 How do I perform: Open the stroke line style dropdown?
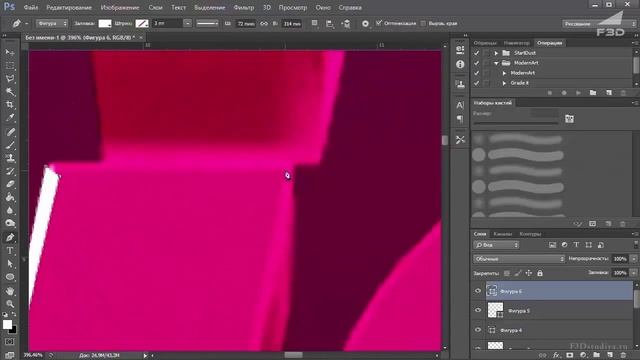coord(207,24)
